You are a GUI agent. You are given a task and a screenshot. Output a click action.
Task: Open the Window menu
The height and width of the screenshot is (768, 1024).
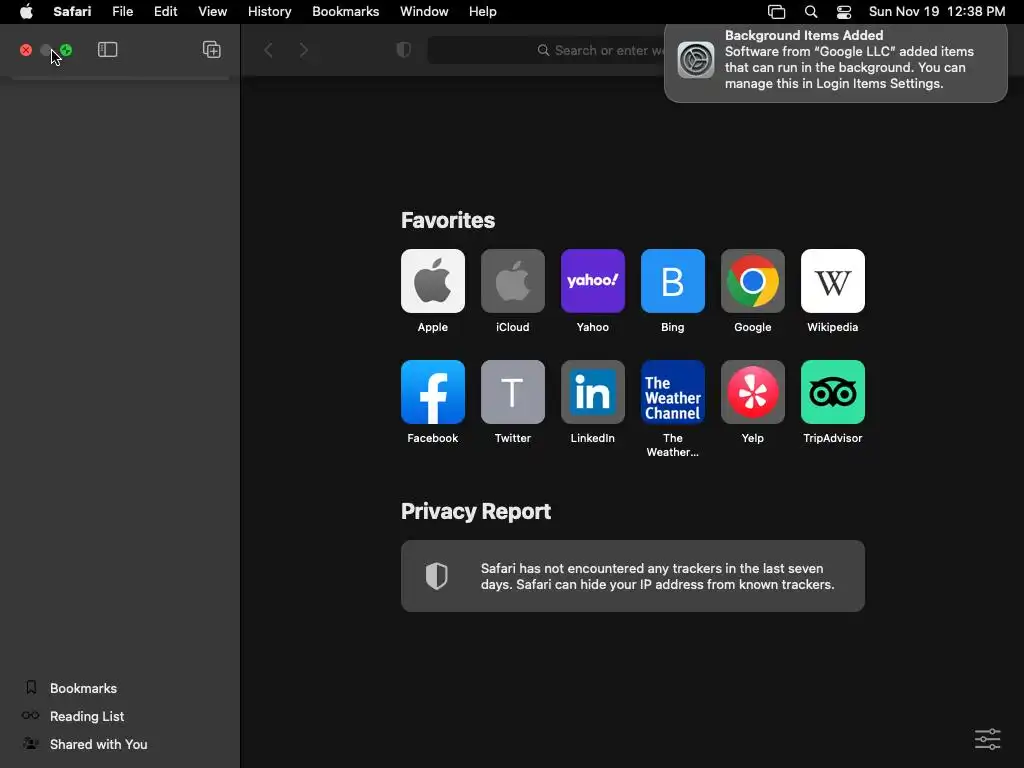pos(424,12)
